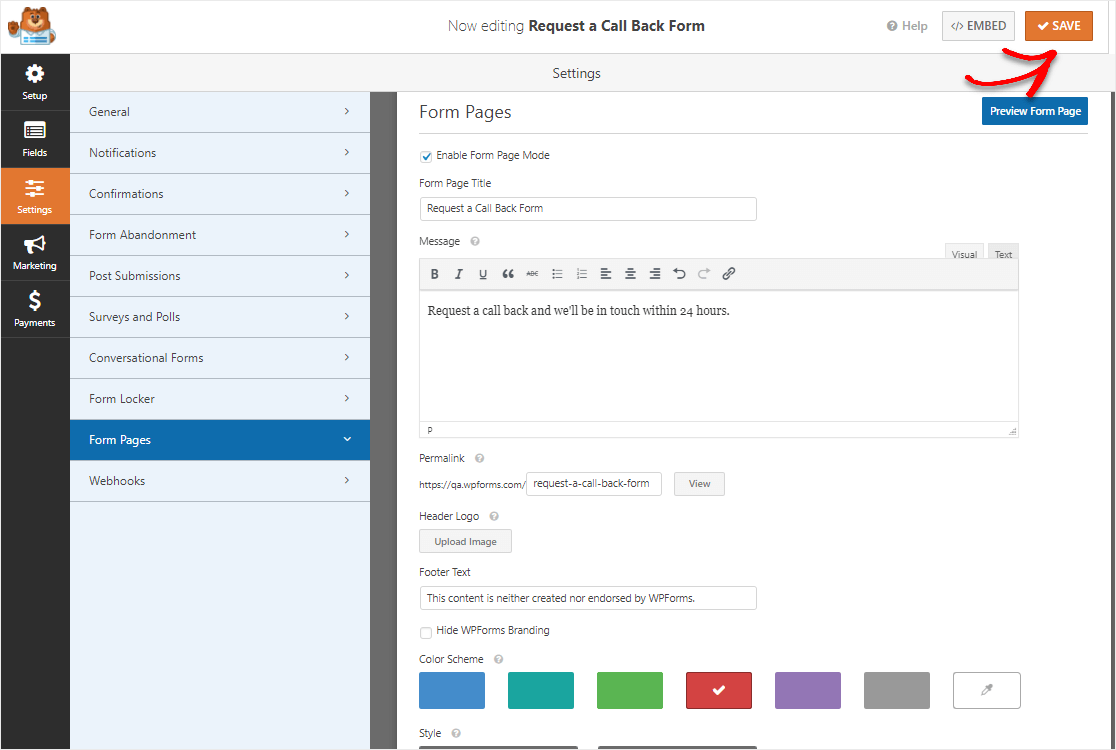Open the Payments dollar panel
The width and height of the screenshot is (1116, 750).
click(x=35, y=309)
